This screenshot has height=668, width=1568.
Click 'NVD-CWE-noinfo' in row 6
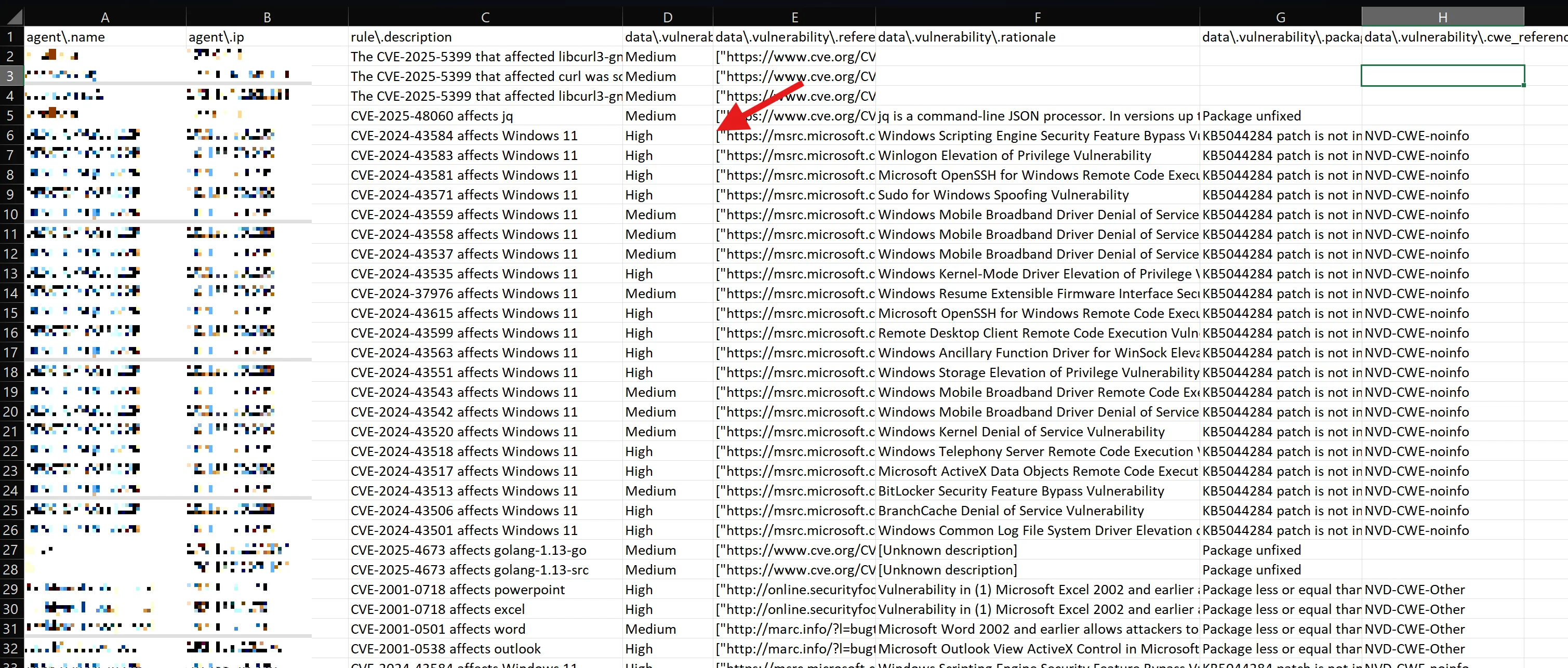tap(1443, 135)
